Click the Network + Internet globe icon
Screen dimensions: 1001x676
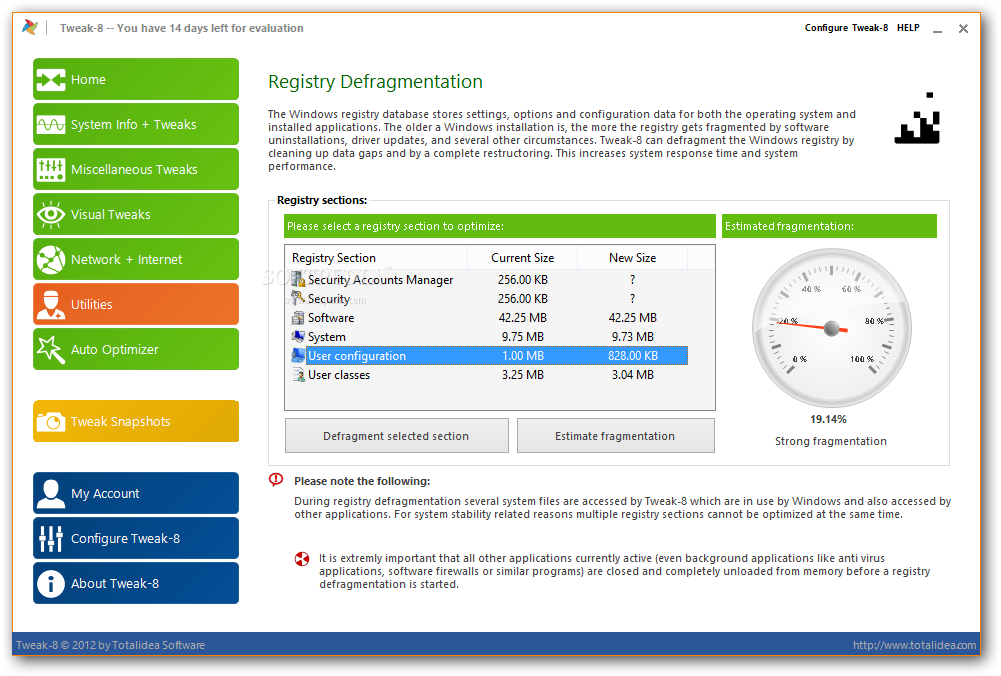tap(50, 259)
